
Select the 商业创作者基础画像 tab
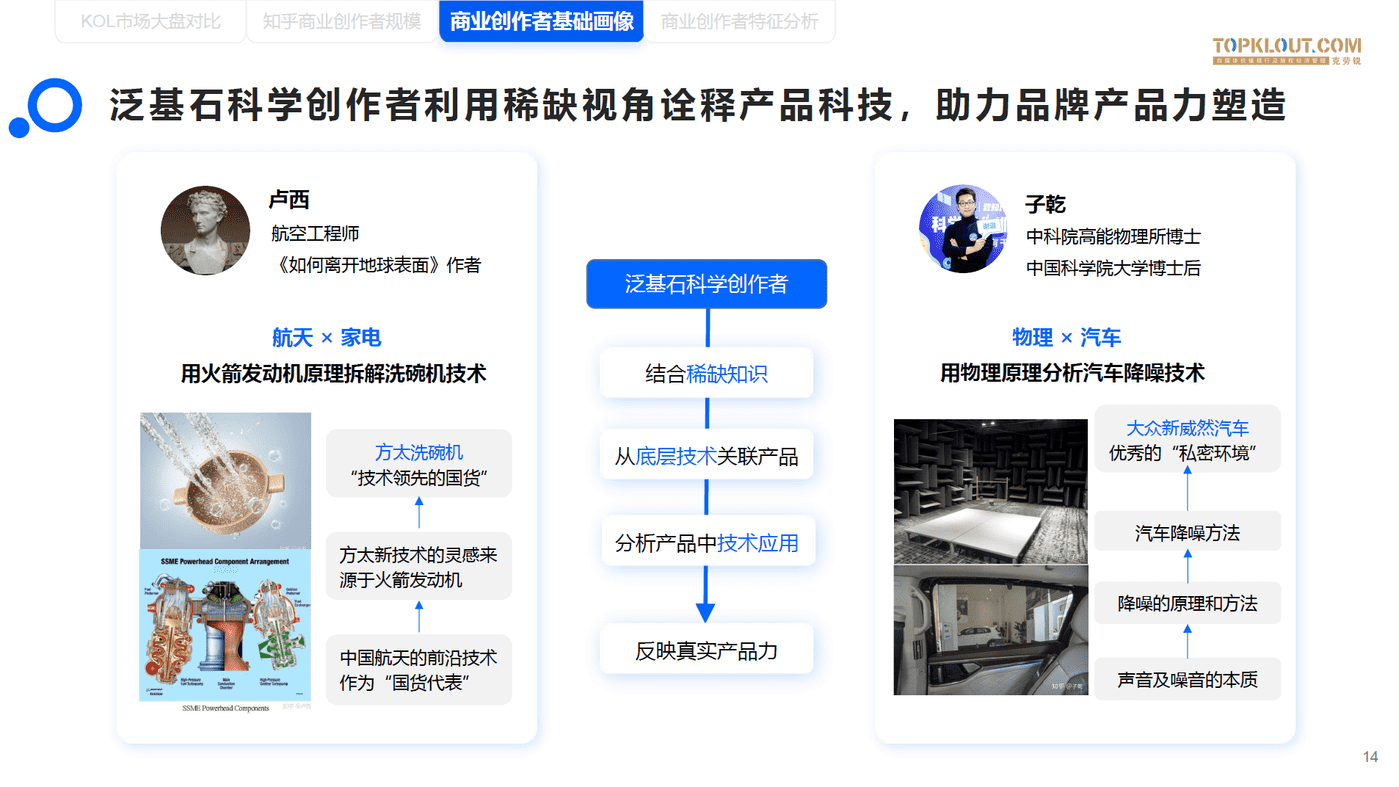pos(541,21)
